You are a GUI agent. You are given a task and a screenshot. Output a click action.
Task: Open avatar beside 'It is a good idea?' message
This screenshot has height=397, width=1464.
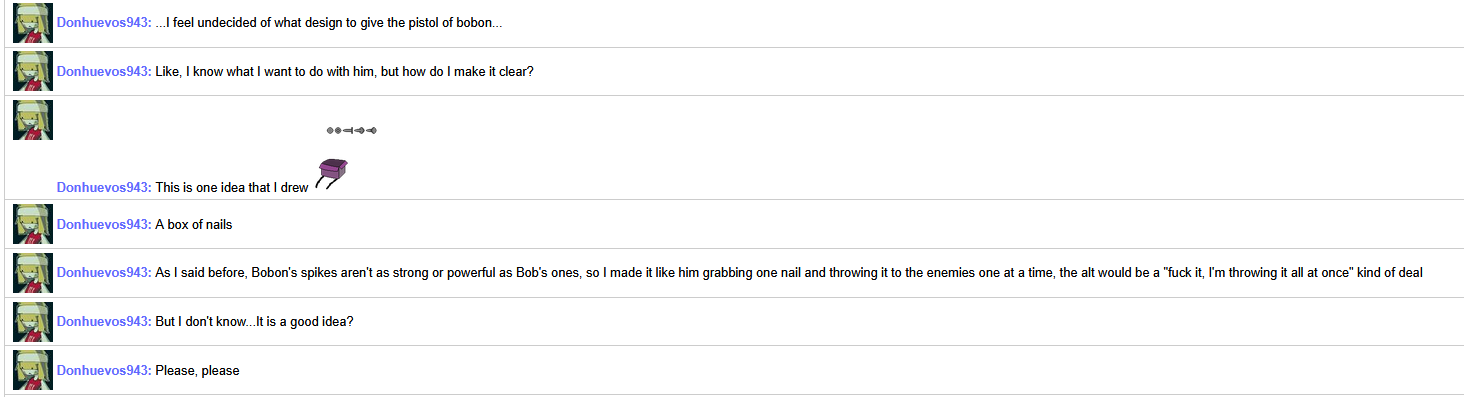point(33,322)
